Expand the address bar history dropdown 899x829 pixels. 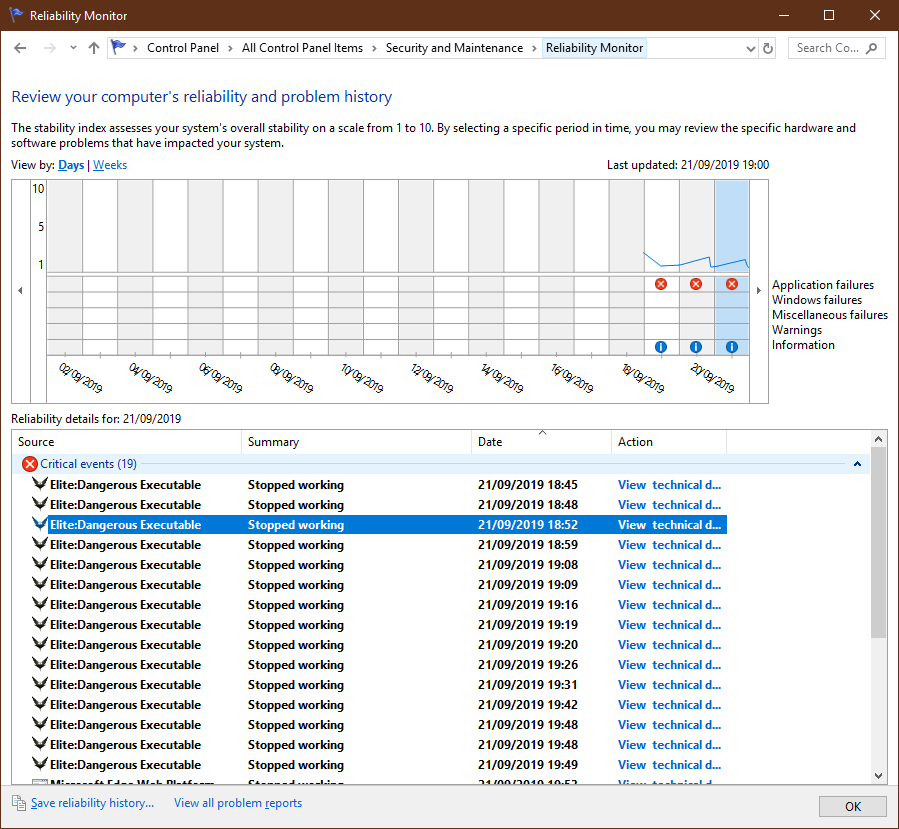751,49
